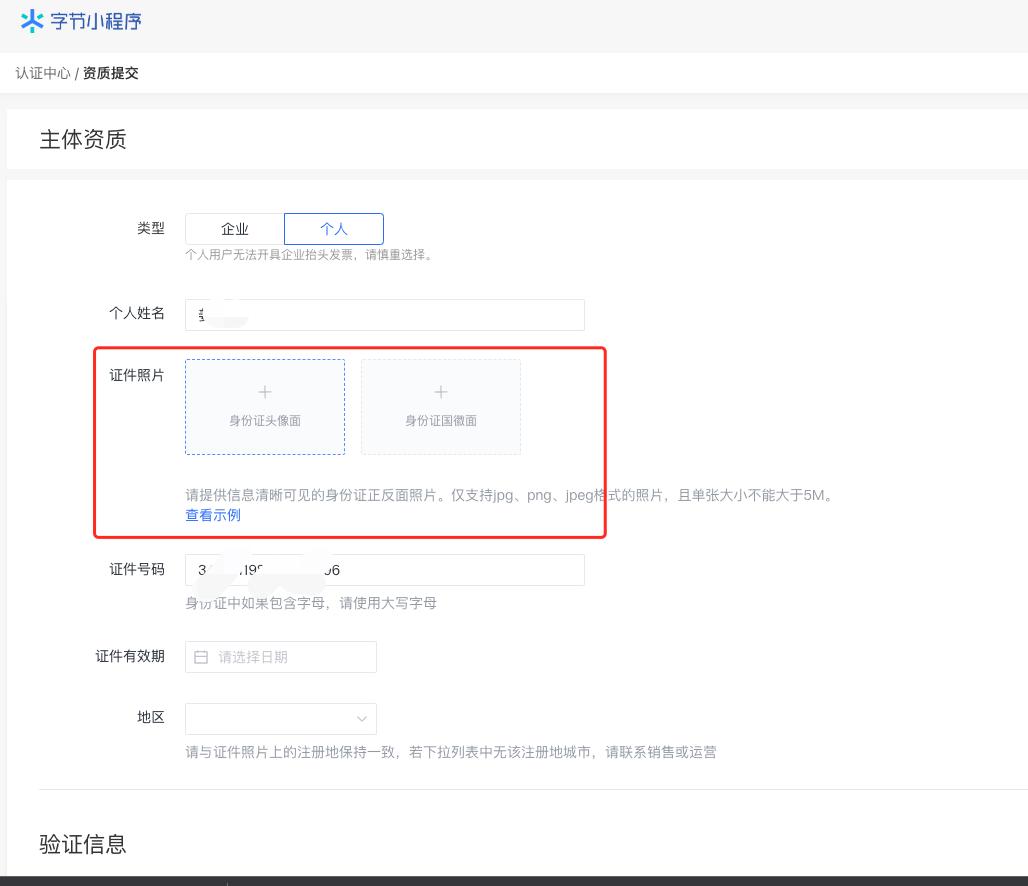Click 资质提交 breadcrumb item
The height and width of the screenshot is (886, 1028).
[x=111, y=73]
